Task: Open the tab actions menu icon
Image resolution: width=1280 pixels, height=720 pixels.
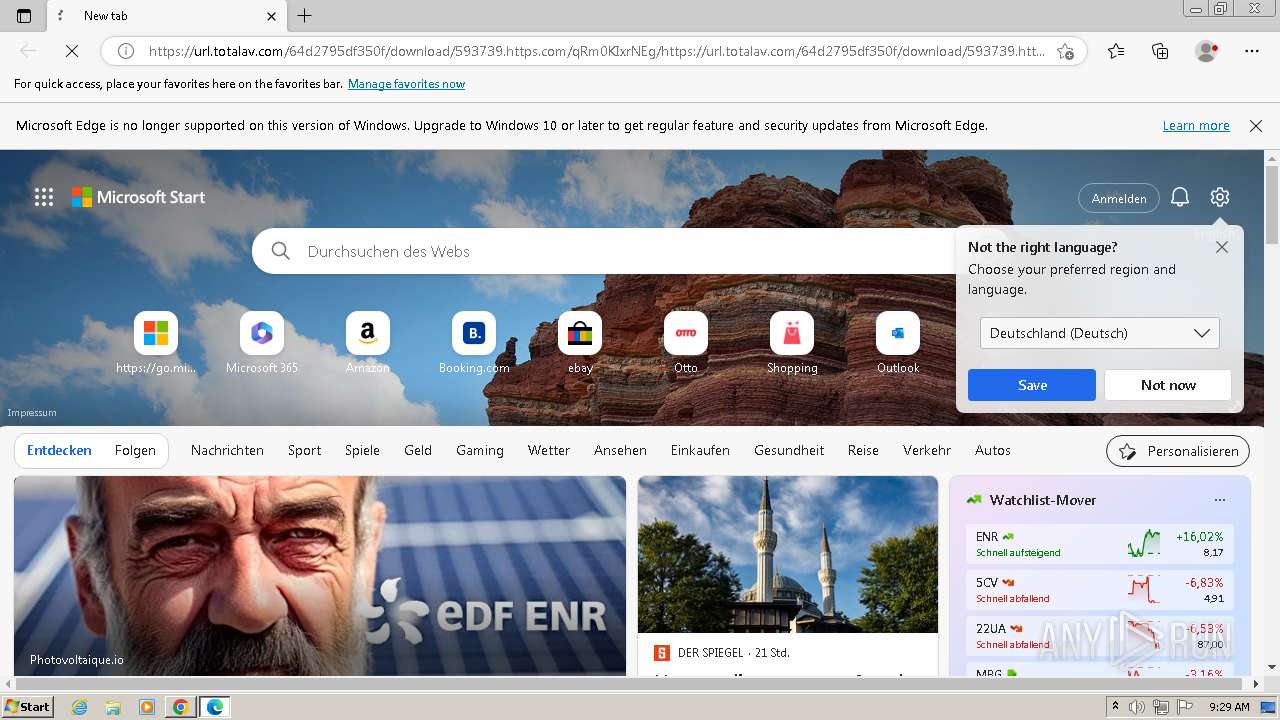Action: [x=24, y=16]
